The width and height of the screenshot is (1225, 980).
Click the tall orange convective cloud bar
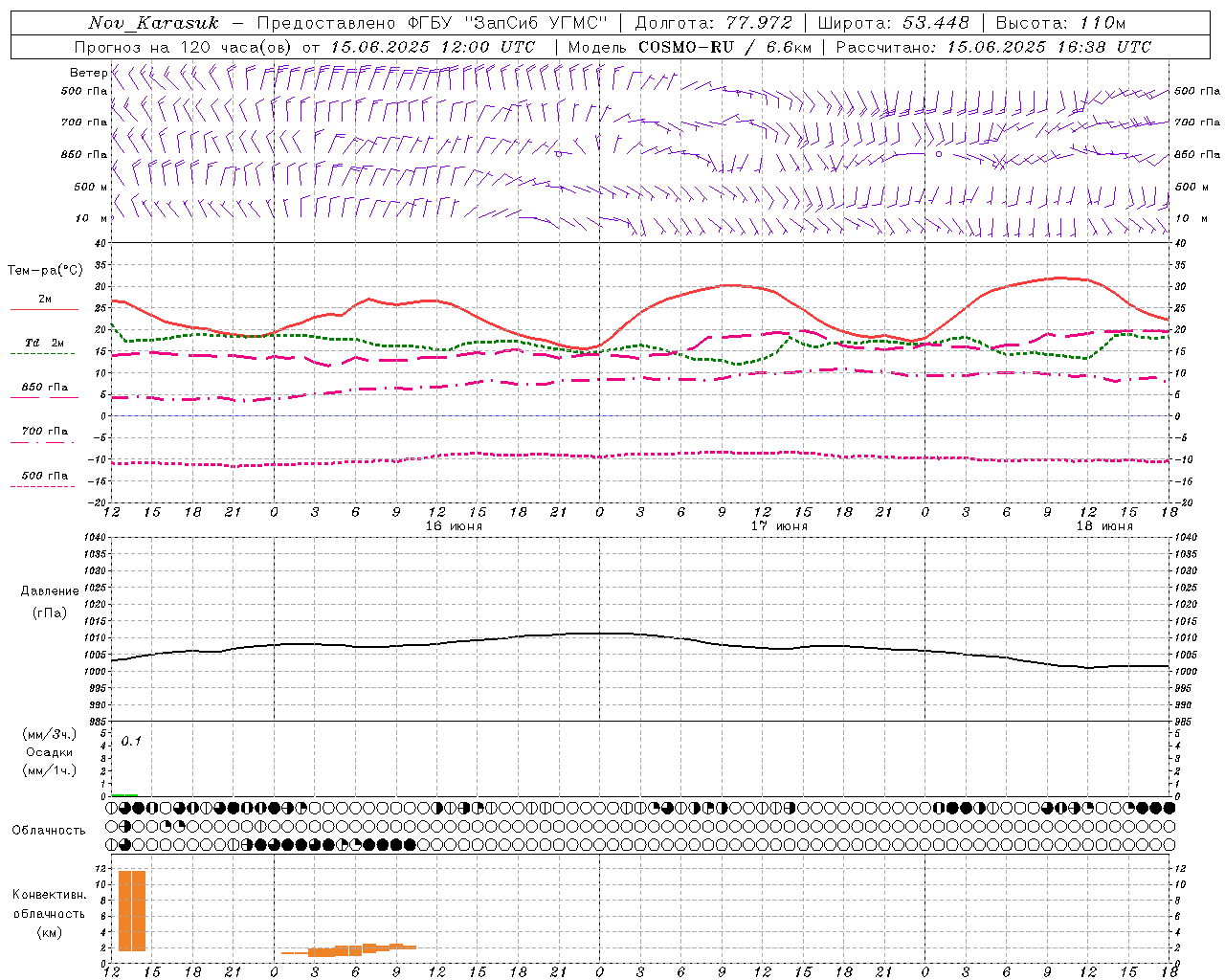[132, 910]
